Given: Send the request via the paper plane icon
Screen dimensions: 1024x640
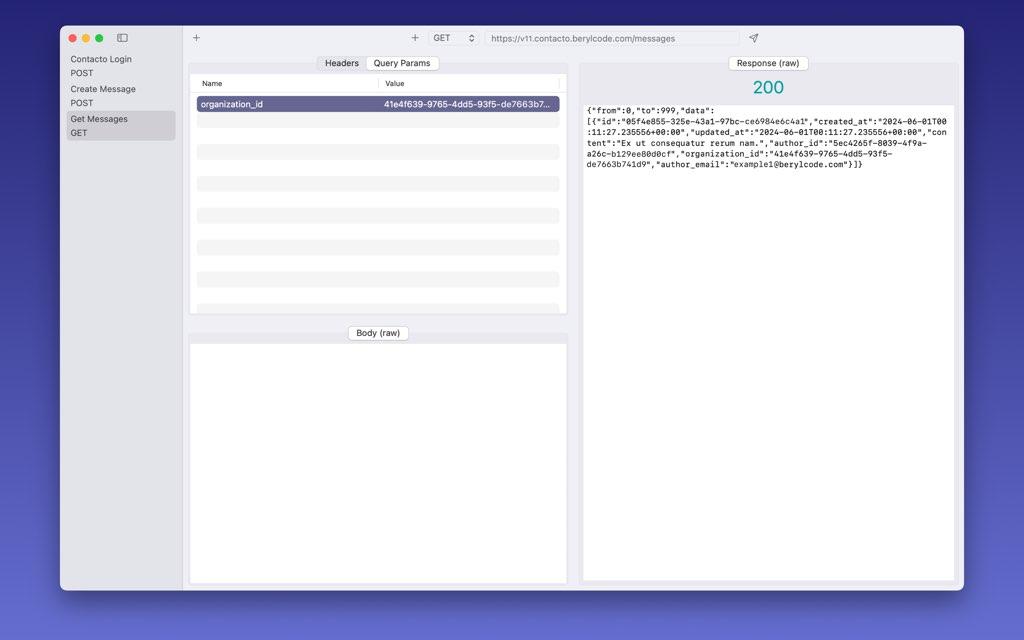Looking at the screenshot, I should [753, 37].
